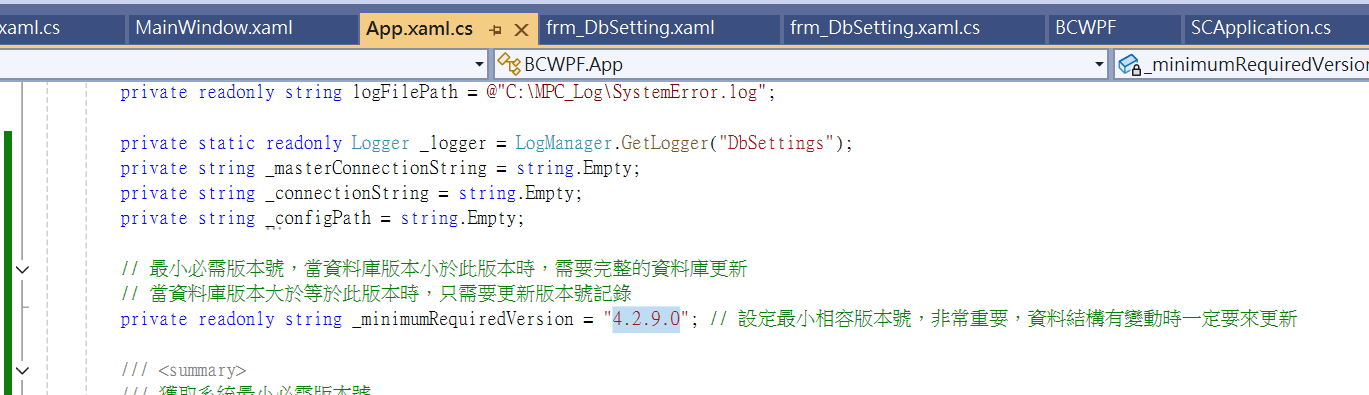Click the first comment line 最小必需版本號
Image resolution: width=1369 pixels, height=395 pixels.
point(433,269)
